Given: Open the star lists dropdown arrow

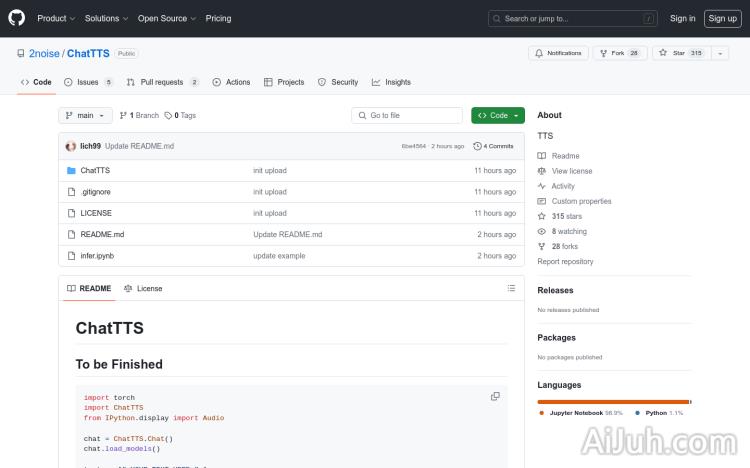Looking at the screenshot, I should (720, 53).
